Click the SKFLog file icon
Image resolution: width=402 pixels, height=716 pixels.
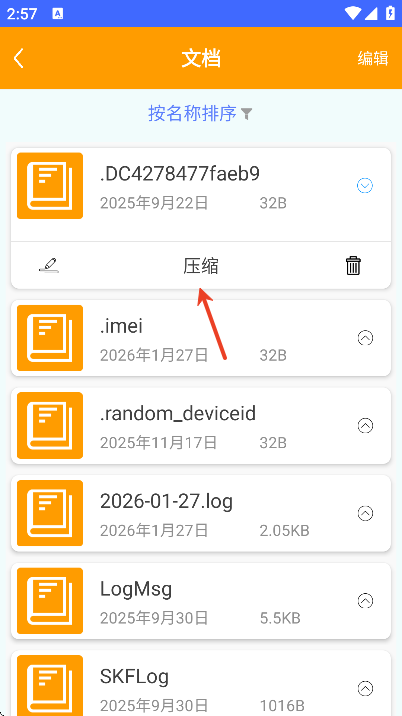(x=50, y=686)
